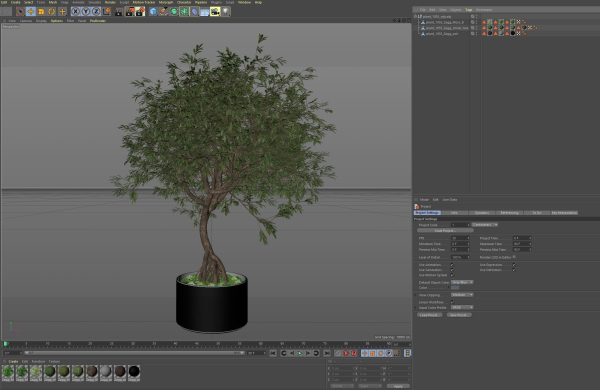The width and height of the screenshot is (600, 390).
Task: Go to start of animation
Action: [x=273, y=353]
